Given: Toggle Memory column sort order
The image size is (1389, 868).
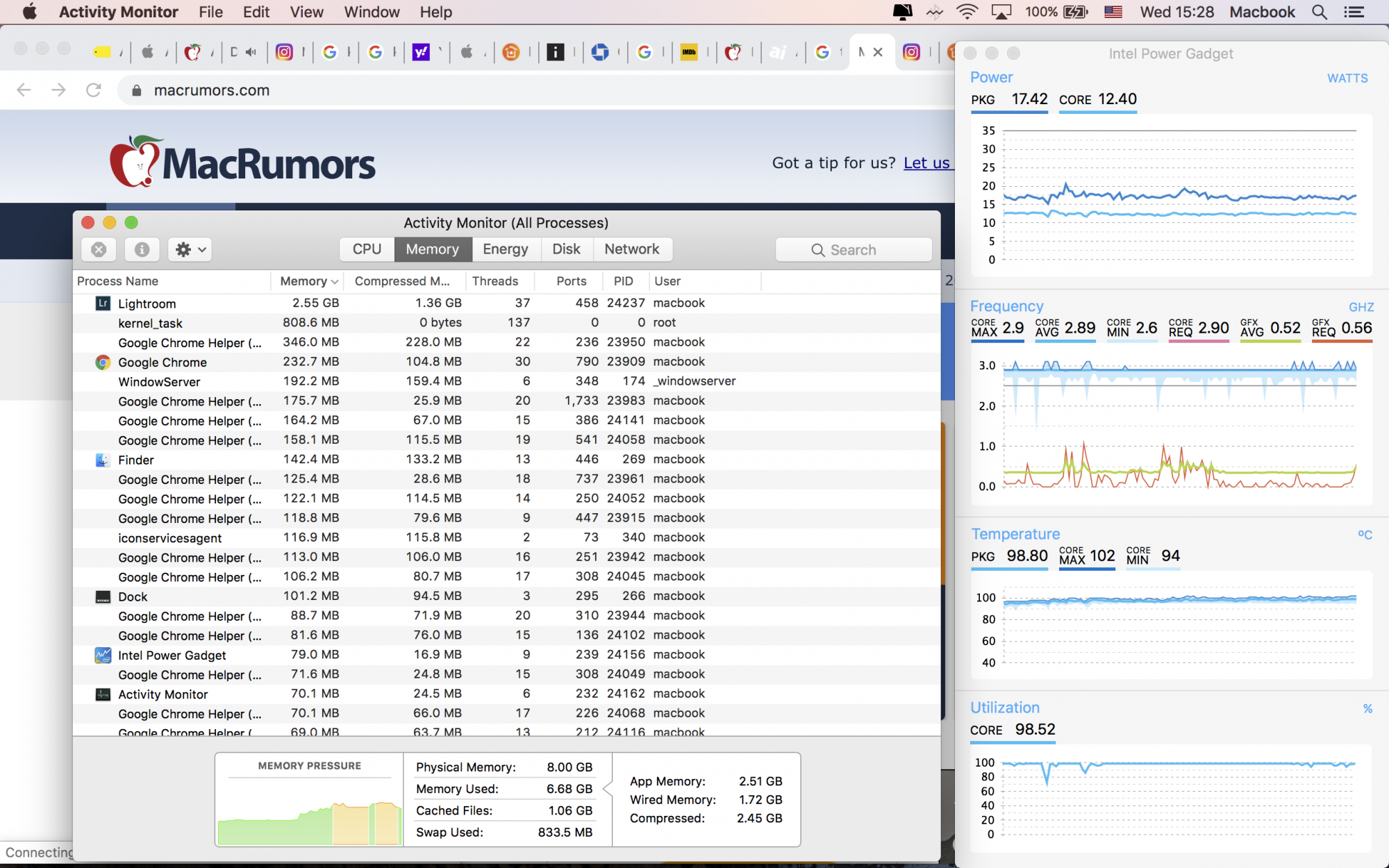Looking at the screenshot, I should (308, 281).
